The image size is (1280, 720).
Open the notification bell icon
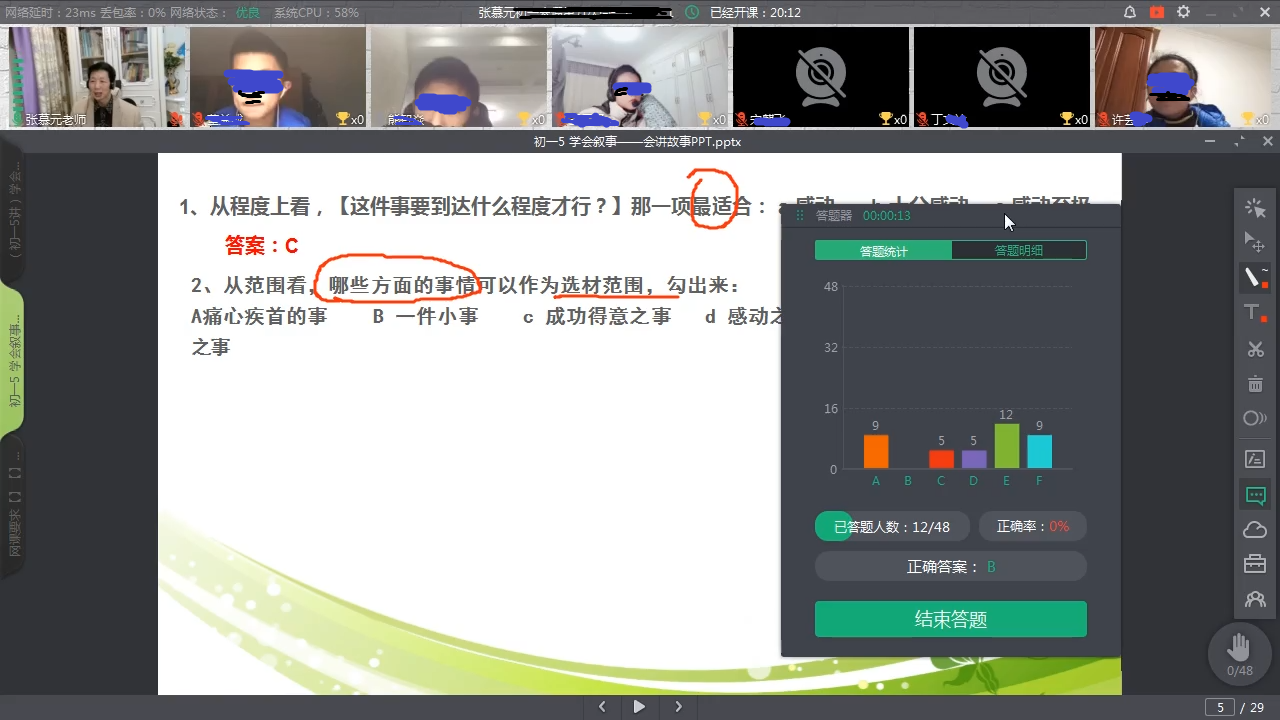point(1130,12)
